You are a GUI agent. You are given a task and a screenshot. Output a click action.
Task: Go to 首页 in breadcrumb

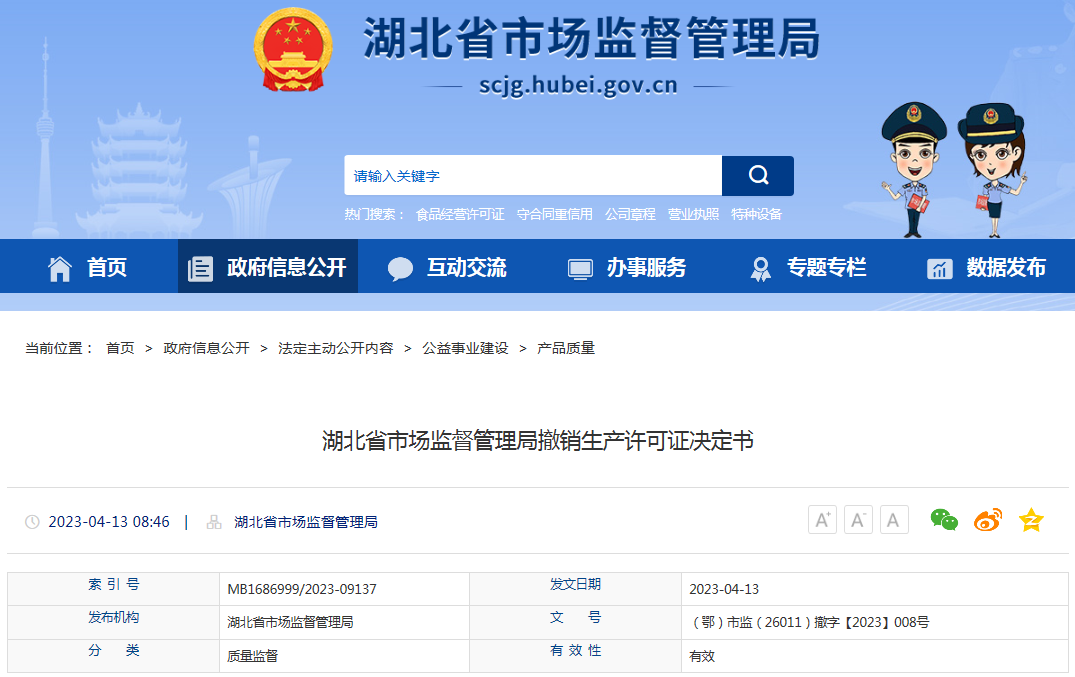coord(120,348)
